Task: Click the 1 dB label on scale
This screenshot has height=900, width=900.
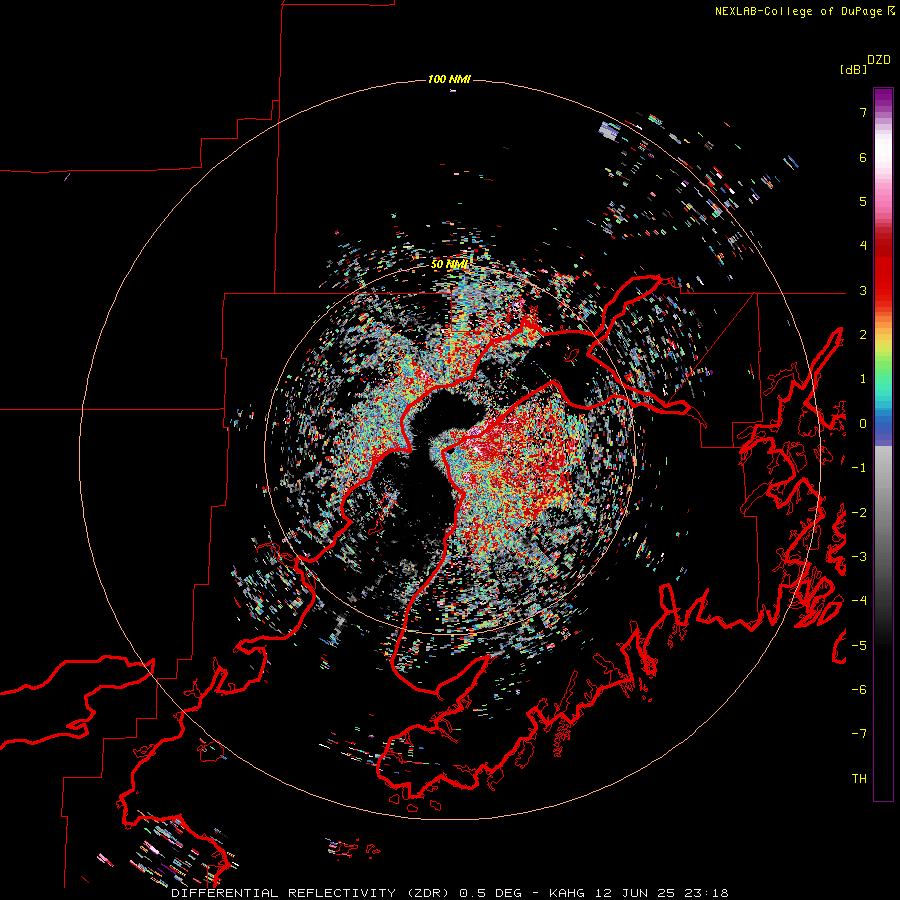Action: pos(863,379)
